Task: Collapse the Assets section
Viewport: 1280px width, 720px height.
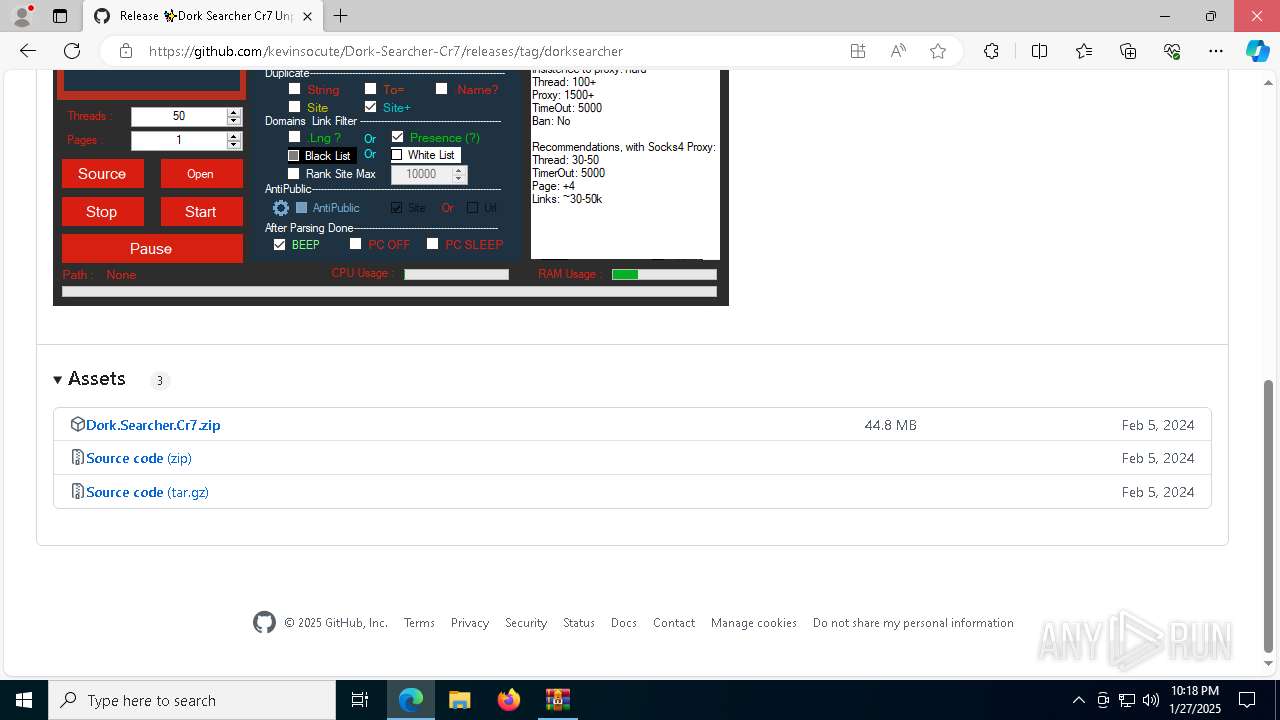Action: (x=90, y=379)
